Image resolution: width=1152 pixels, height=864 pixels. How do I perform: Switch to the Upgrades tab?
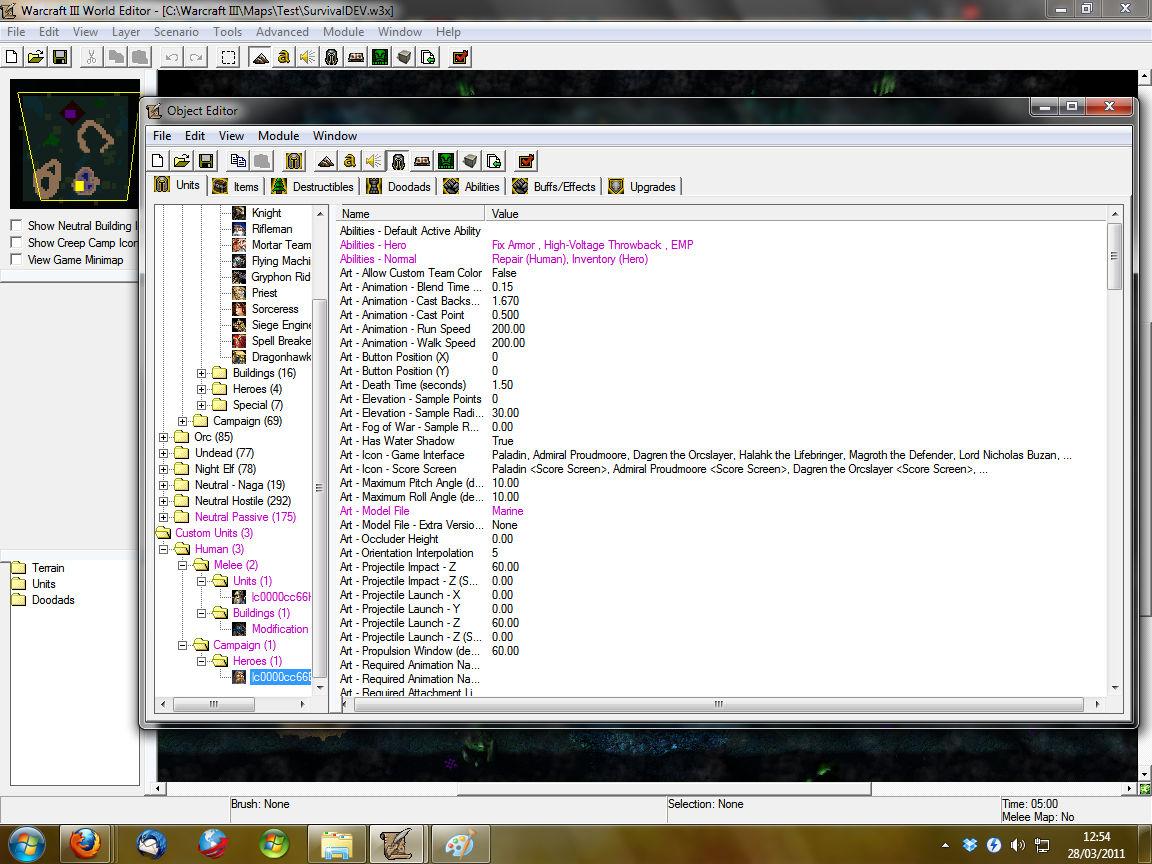642,187
